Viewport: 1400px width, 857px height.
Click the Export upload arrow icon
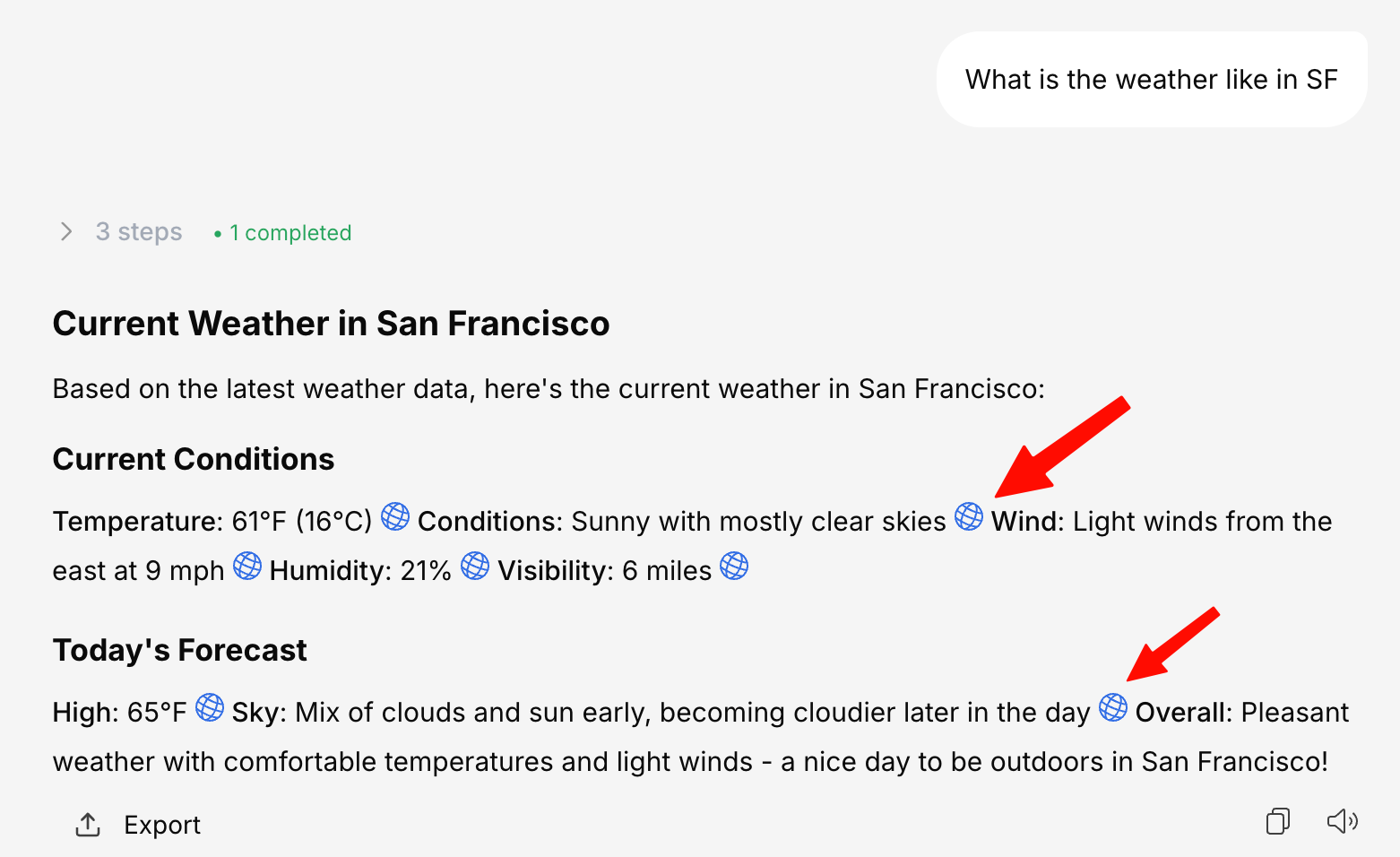88,825
